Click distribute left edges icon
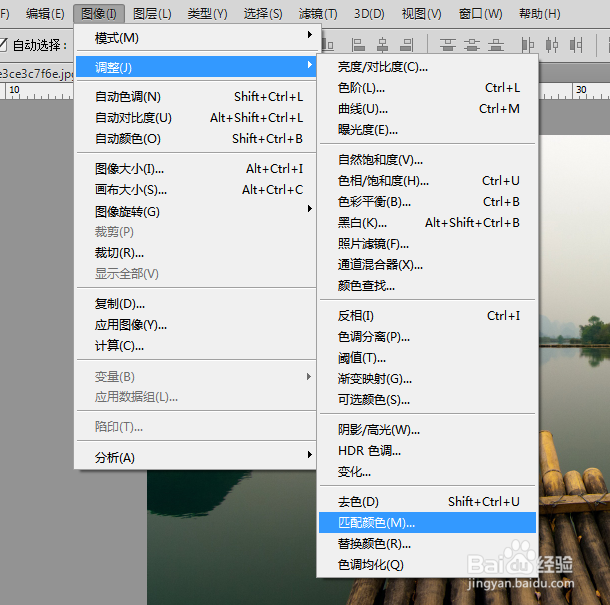 pos(528,45)
